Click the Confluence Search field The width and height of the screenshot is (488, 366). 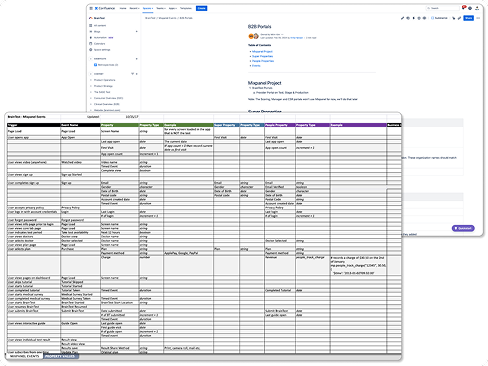(x=443, y=8)
